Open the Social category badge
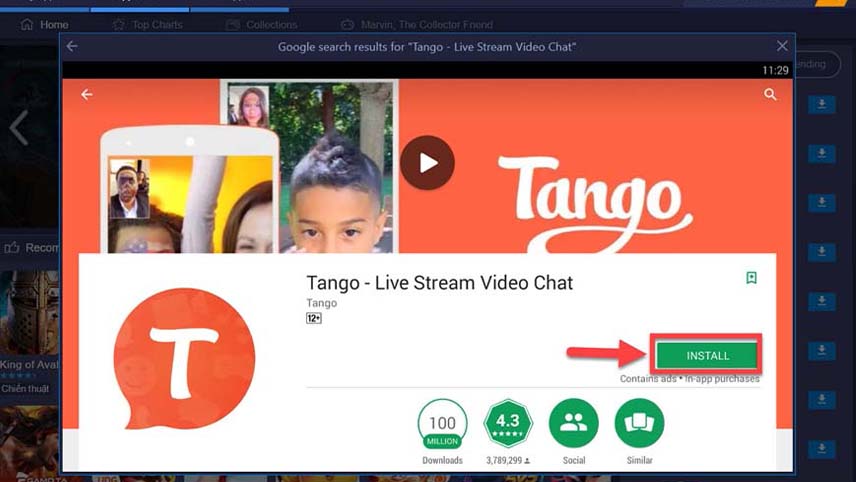Viewport: 856px width, 482px height. click(x=574, y=424)
